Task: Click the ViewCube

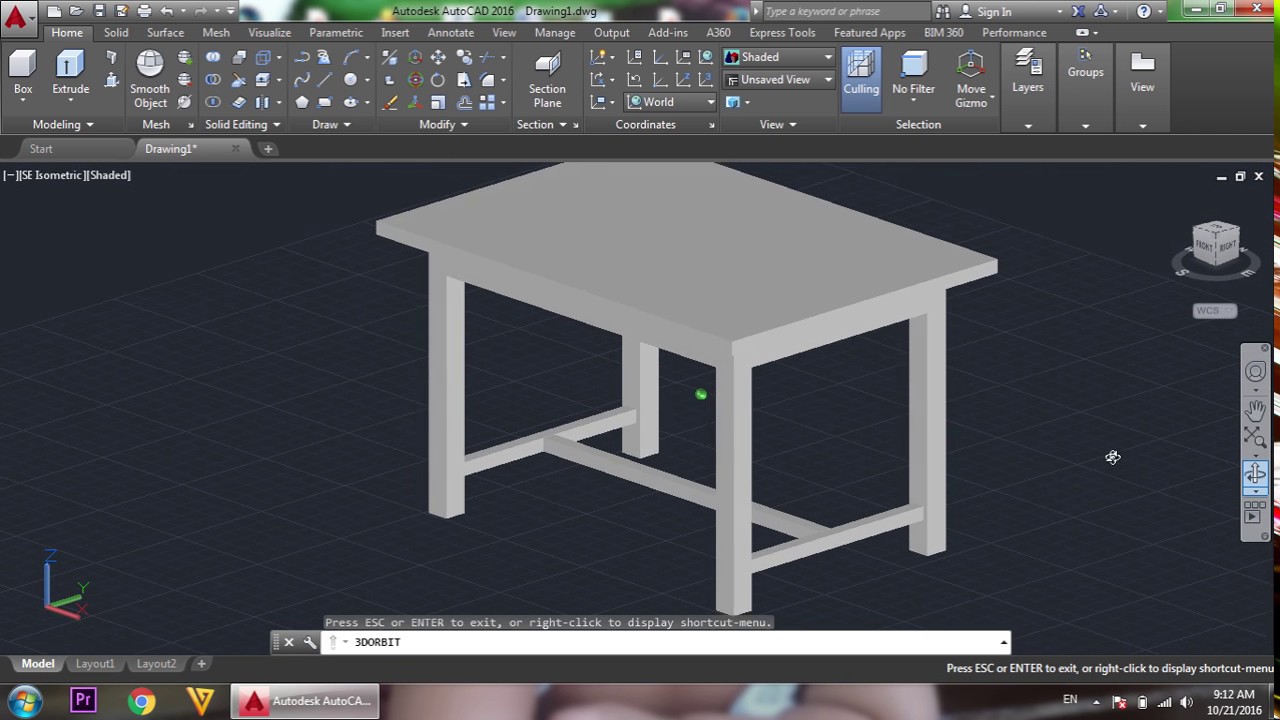Action: tap(1216, 245)
